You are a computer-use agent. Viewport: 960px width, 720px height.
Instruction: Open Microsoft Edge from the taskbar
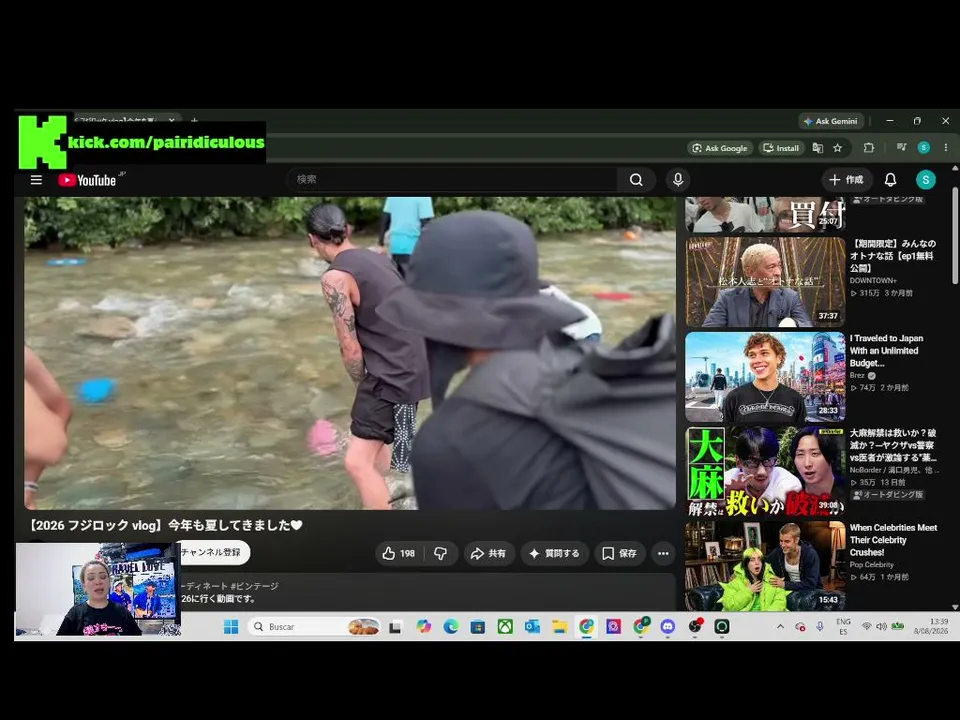pos(451,626)
